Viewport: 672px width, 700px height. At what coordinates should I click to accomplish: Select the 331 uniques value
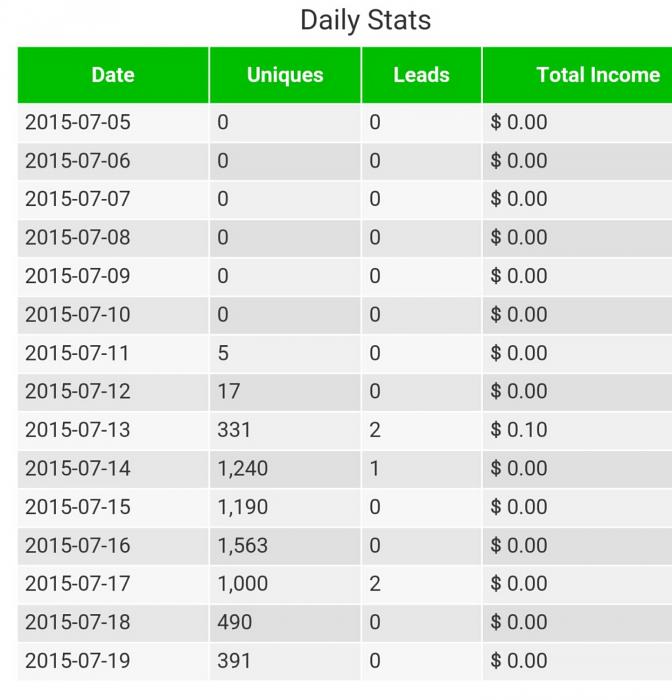(x=285, y=430)
